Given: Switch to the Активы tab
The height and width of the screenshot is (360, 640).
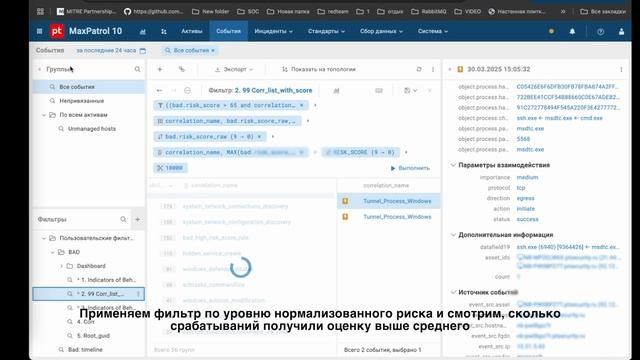Looking at the screenshot, I should (x=192, y=31).
